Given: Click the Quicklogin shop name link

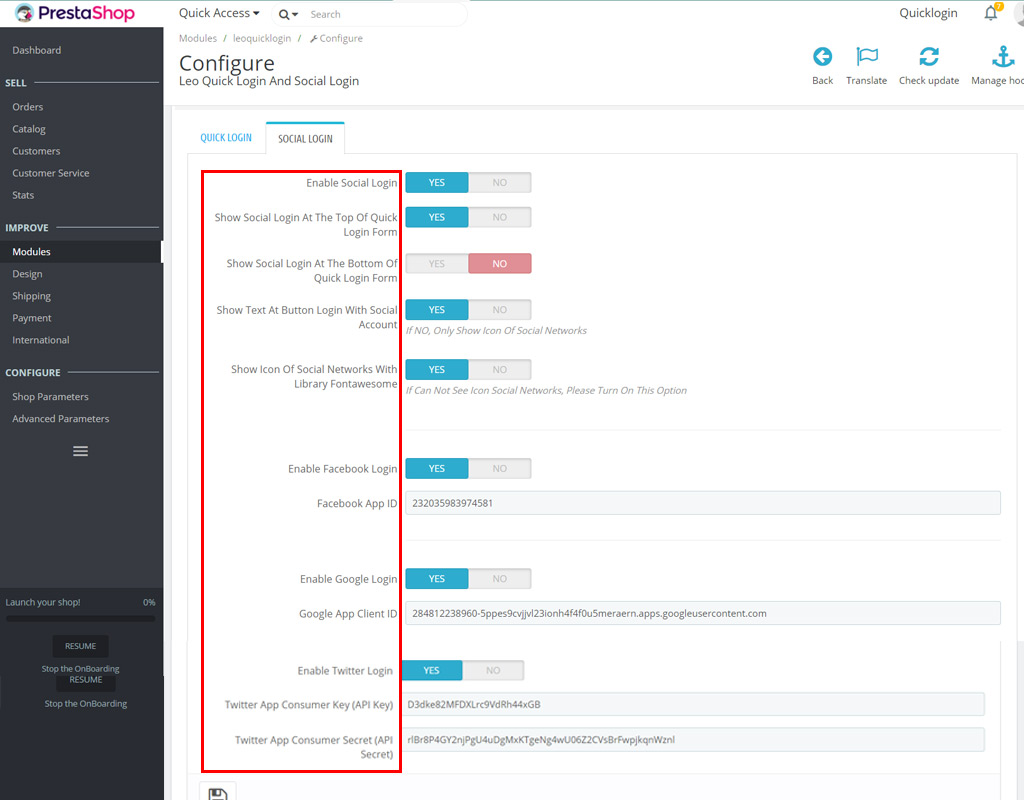Looking at the screenshot, I should pyautogui.click(x=928, y=13).
